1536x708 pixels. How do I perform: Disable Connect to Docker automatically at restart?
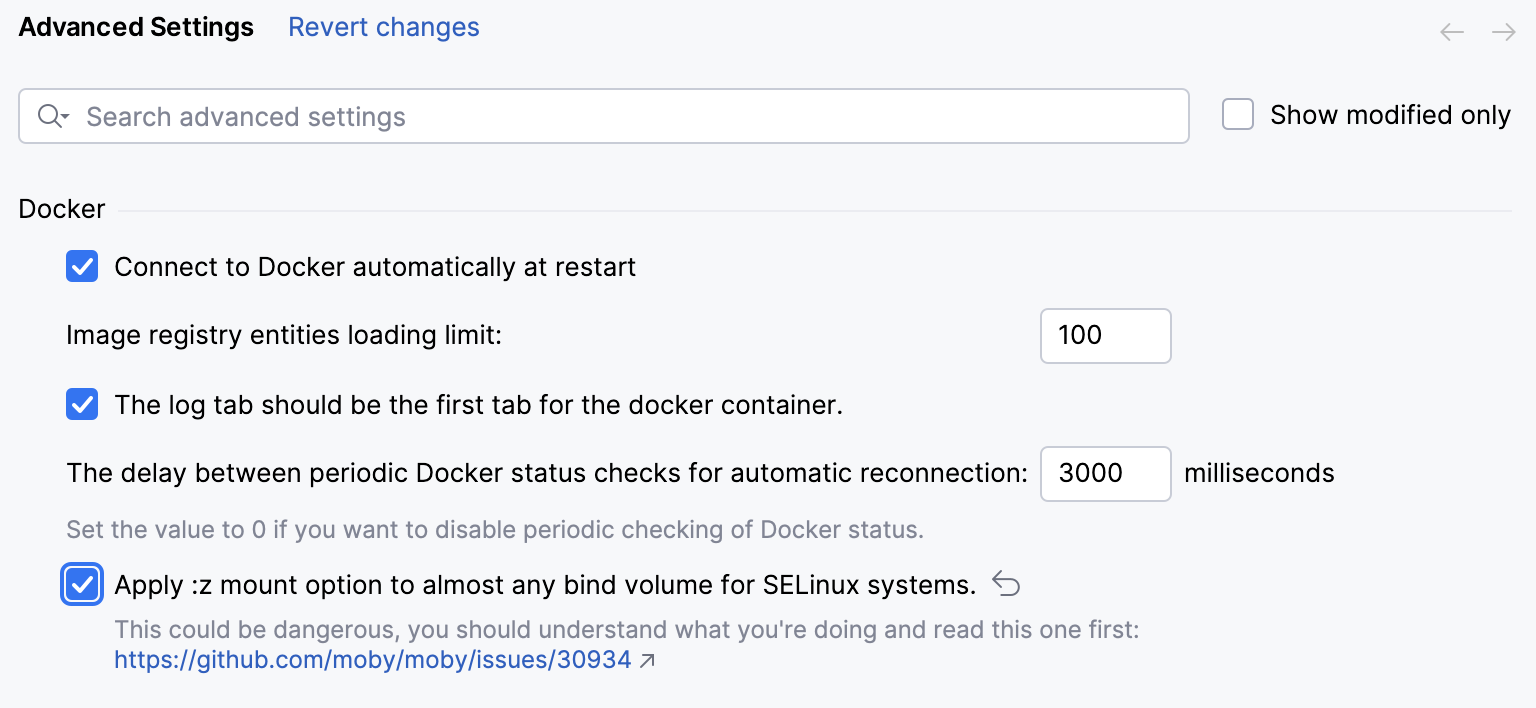(81, 266)
